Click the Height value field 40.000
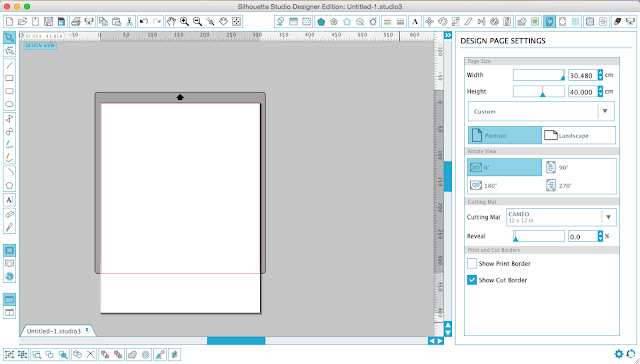 tap(582, 92)
